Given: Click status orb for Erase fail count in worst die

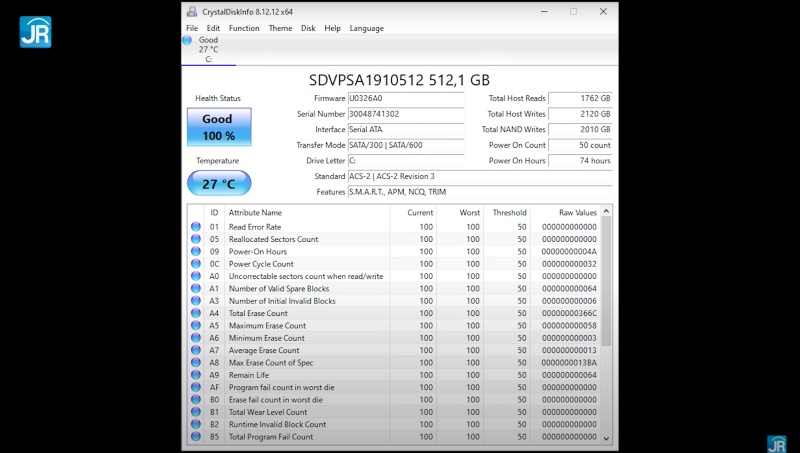Looking at the screenshot, I should point(196,399).
